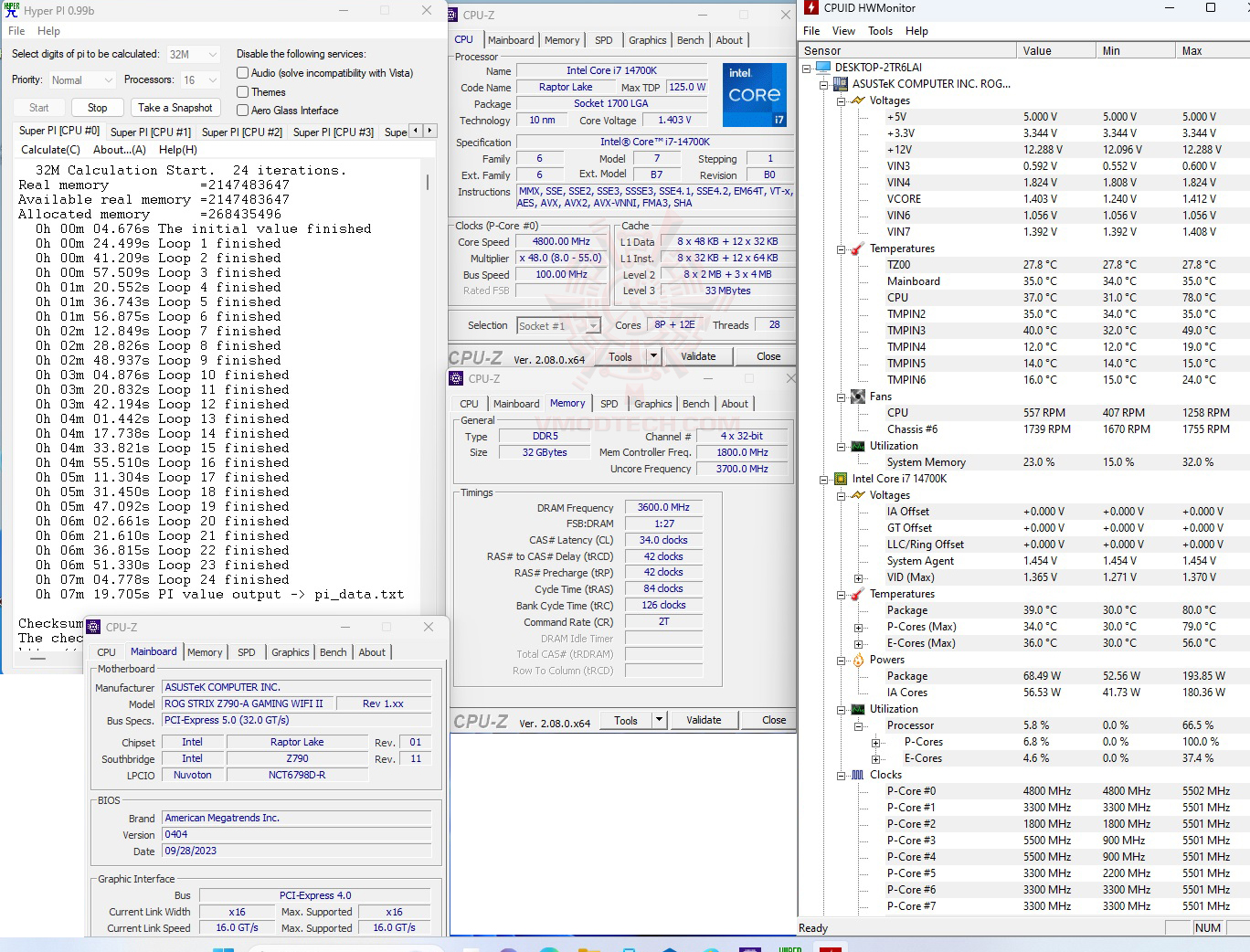
Task: Collapse the Powers tree node
Action: [x=841, y=660]
